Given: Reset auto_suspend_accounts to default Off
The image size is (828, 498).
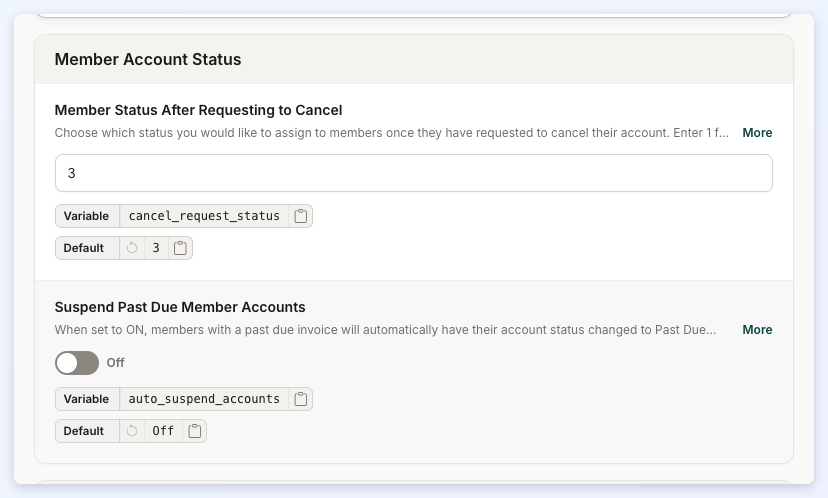Looking at the screenshot, I should [132, 431].
